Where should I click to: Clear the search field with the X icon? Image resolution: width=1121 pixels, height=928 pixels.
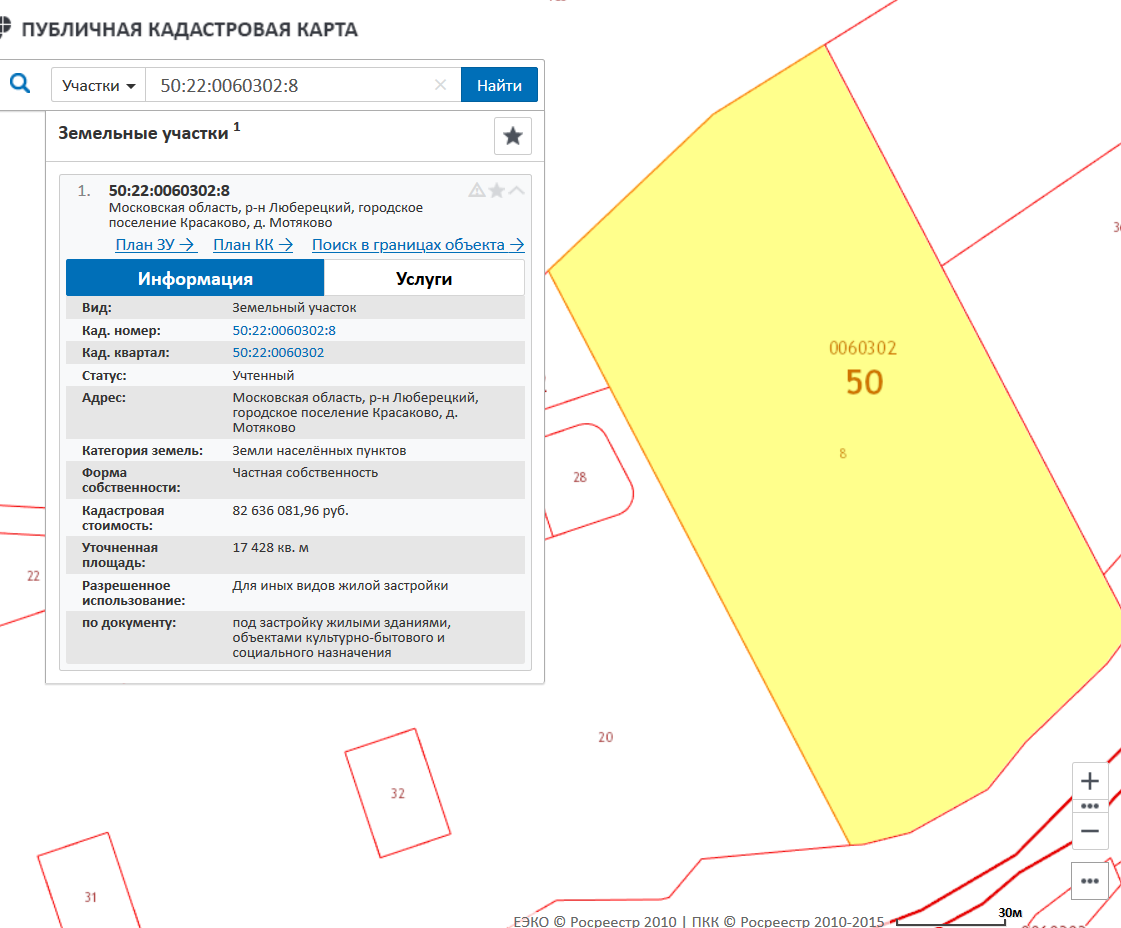(x=440, y=85)
